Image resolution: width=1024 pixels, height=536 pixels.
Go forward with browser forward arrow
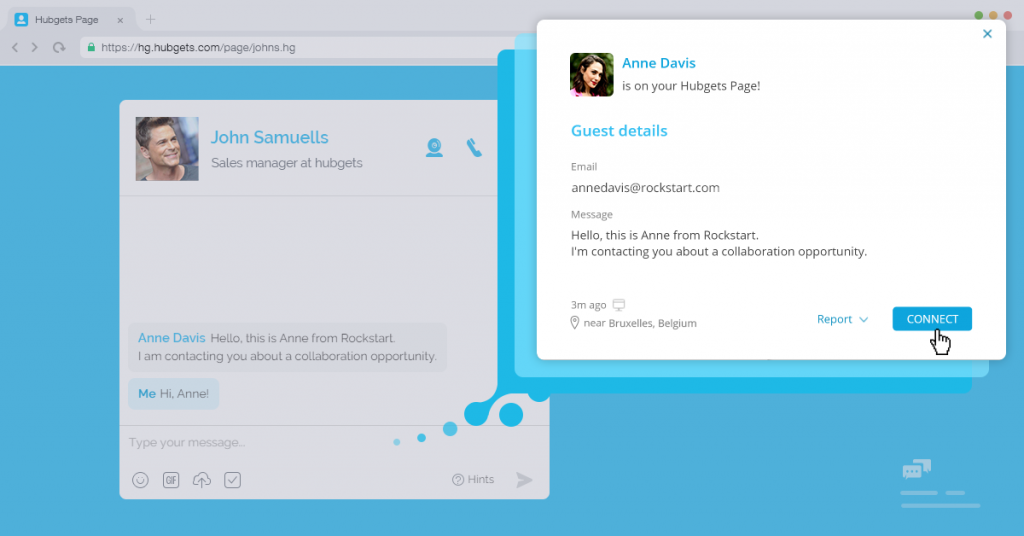tap(35, 47)
